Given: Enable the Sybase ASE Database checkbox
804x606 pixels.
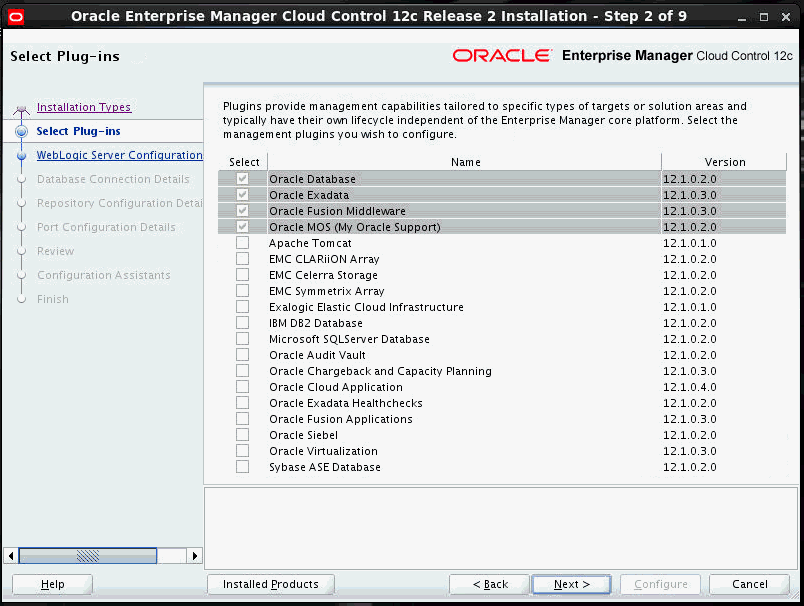Looking at the screenshot, I should coord(243,467).
